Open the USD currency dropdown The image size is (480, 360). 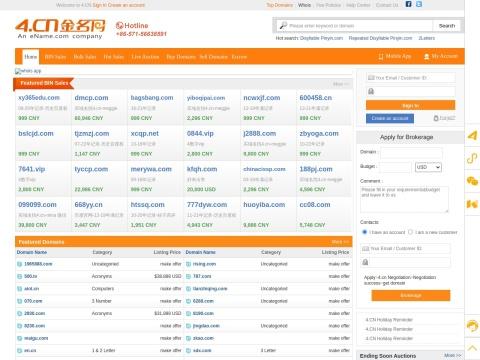pyautogui.click(x=428, y=167)
